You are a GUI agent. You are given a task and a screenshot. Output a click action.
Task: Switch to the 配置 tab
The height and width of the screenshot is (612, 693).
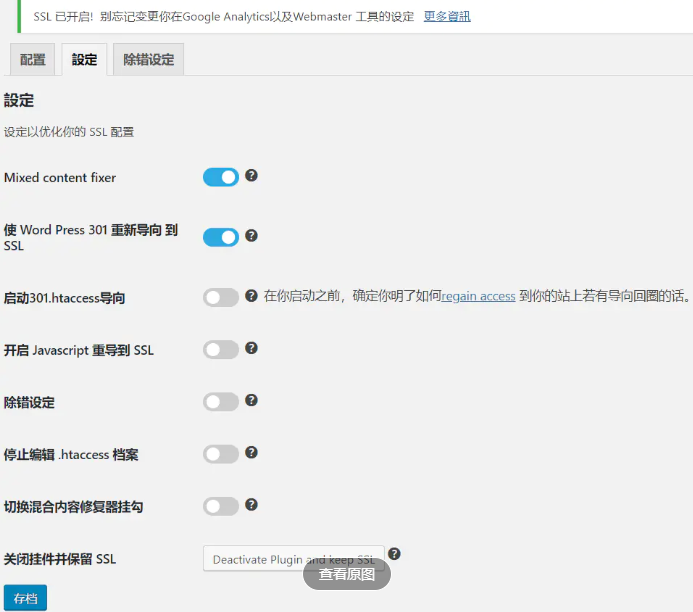click(33, 60)
